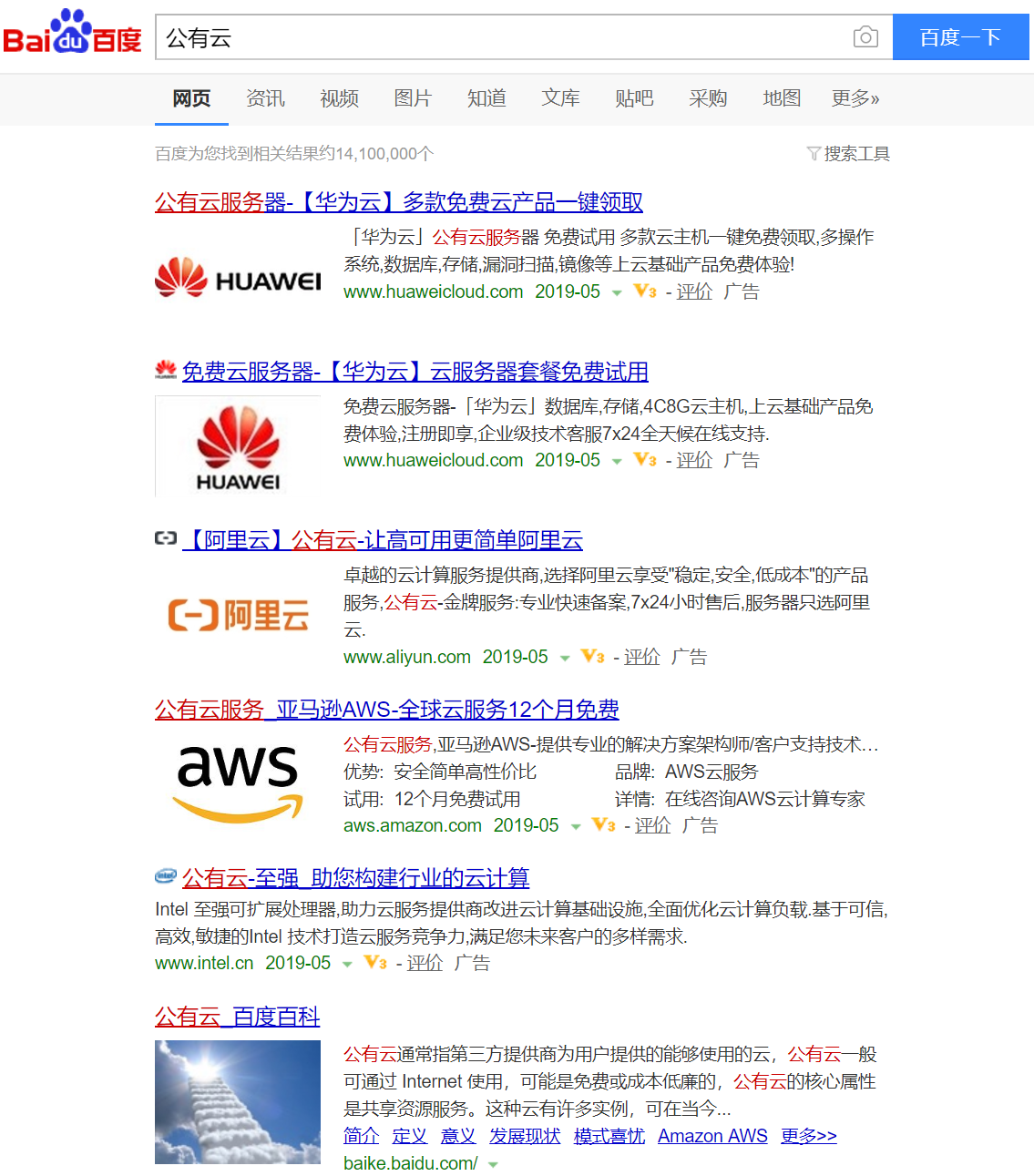This screenshot has width=1034, height=1176.
Task: Click 评价 link in second Huawei result
Action: click(x=694, y=460)
